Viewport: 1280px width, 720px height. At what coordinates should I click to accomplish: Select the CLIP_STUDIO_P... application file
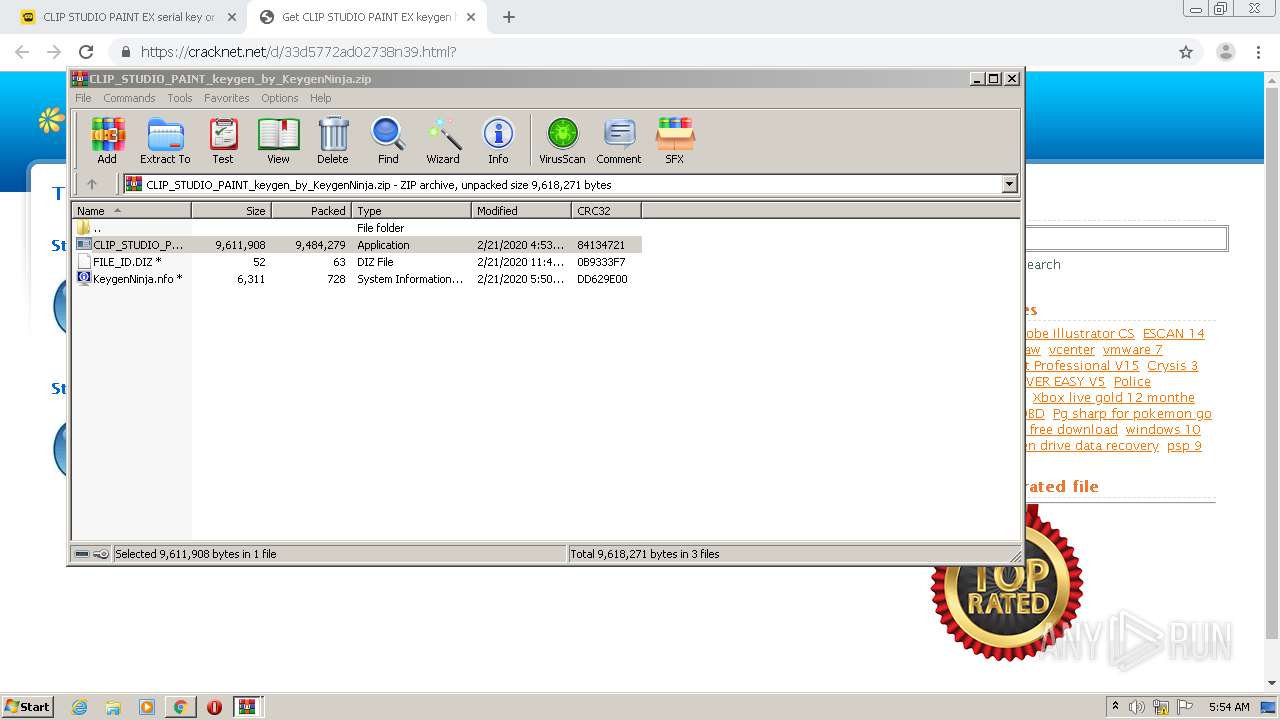click(x=357, y=245)
